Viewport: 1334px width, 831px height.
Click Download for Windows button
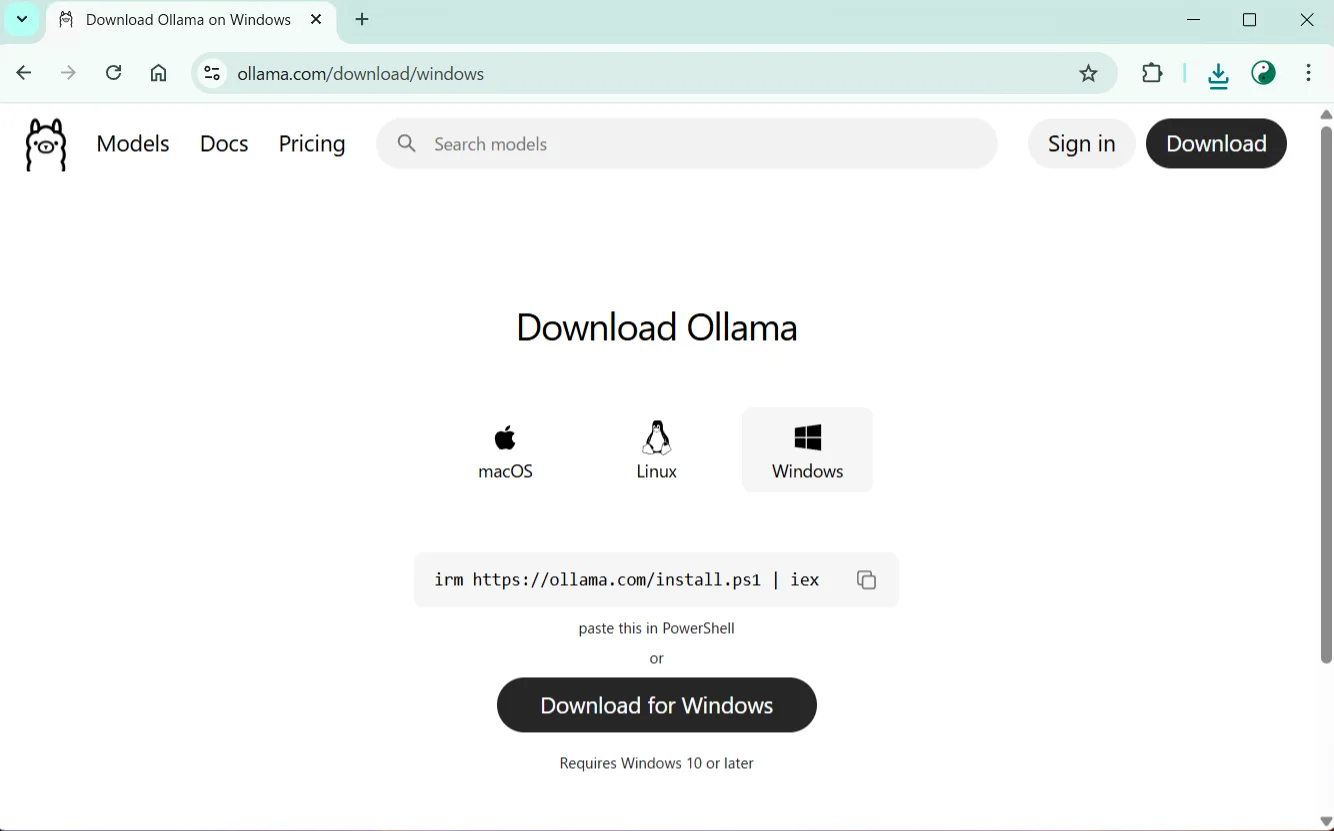point(657,705)
